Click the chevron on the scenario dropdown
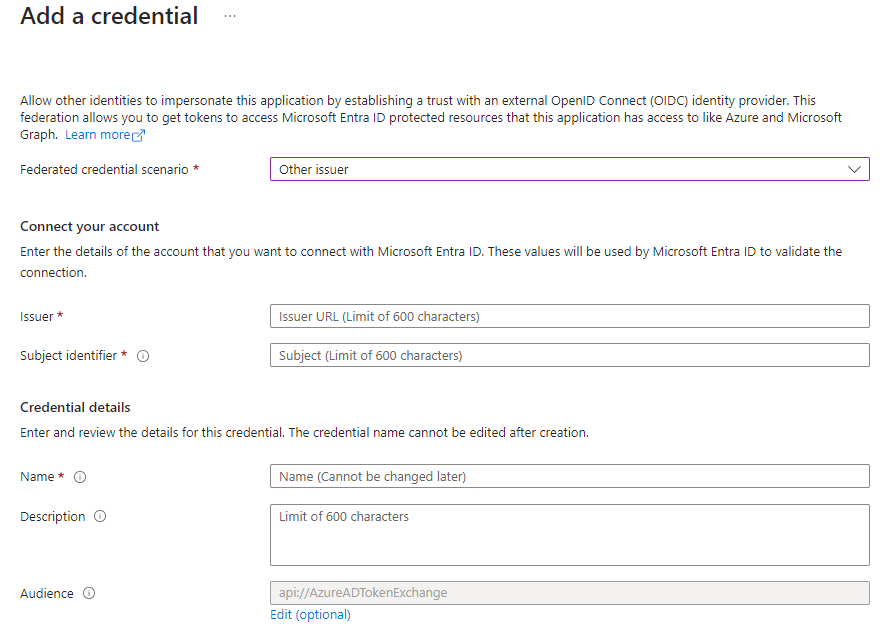The width and height of the screenshot is (894, 639). point(855,169)
